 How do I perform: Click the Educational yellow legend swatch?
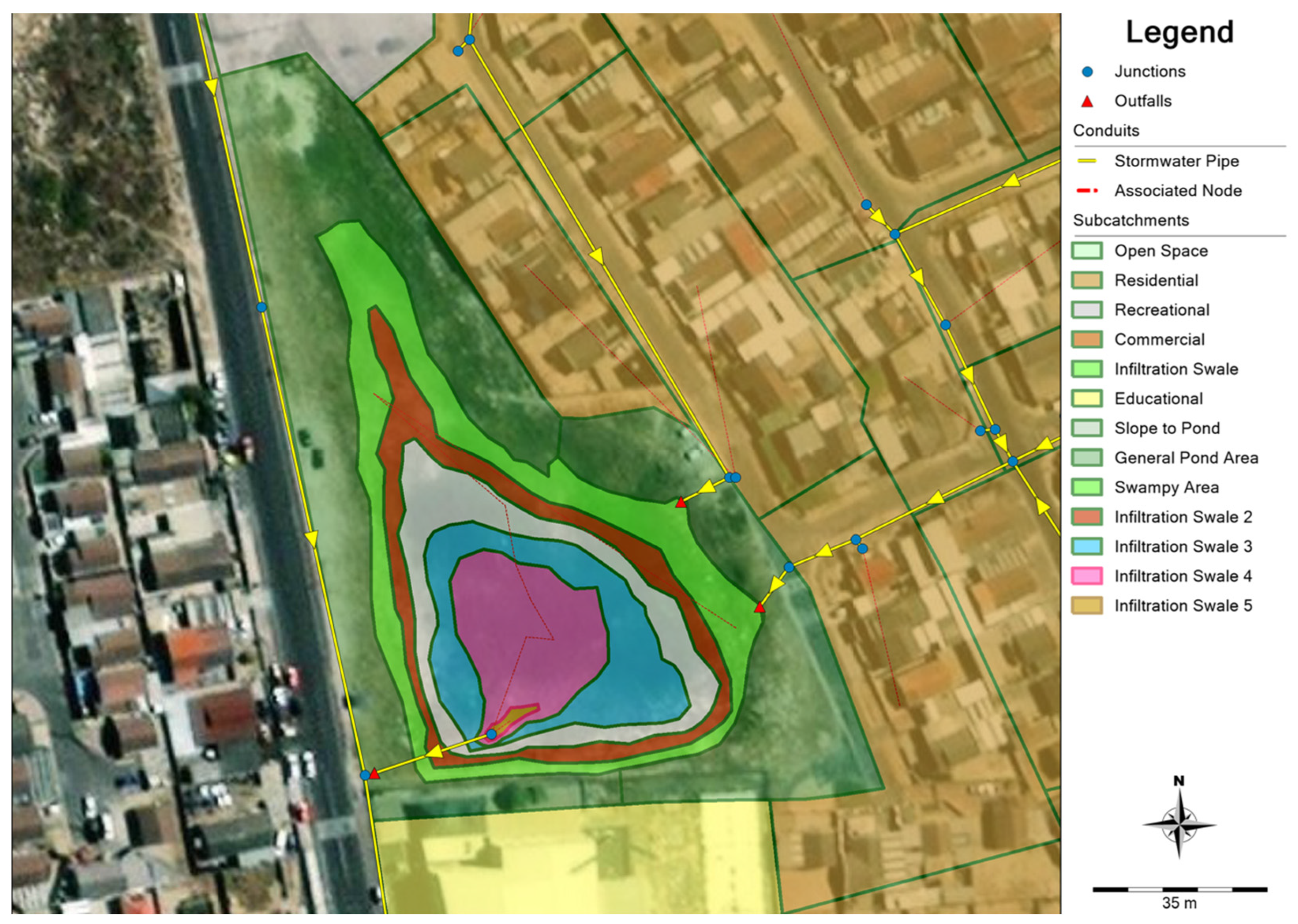1087,399
